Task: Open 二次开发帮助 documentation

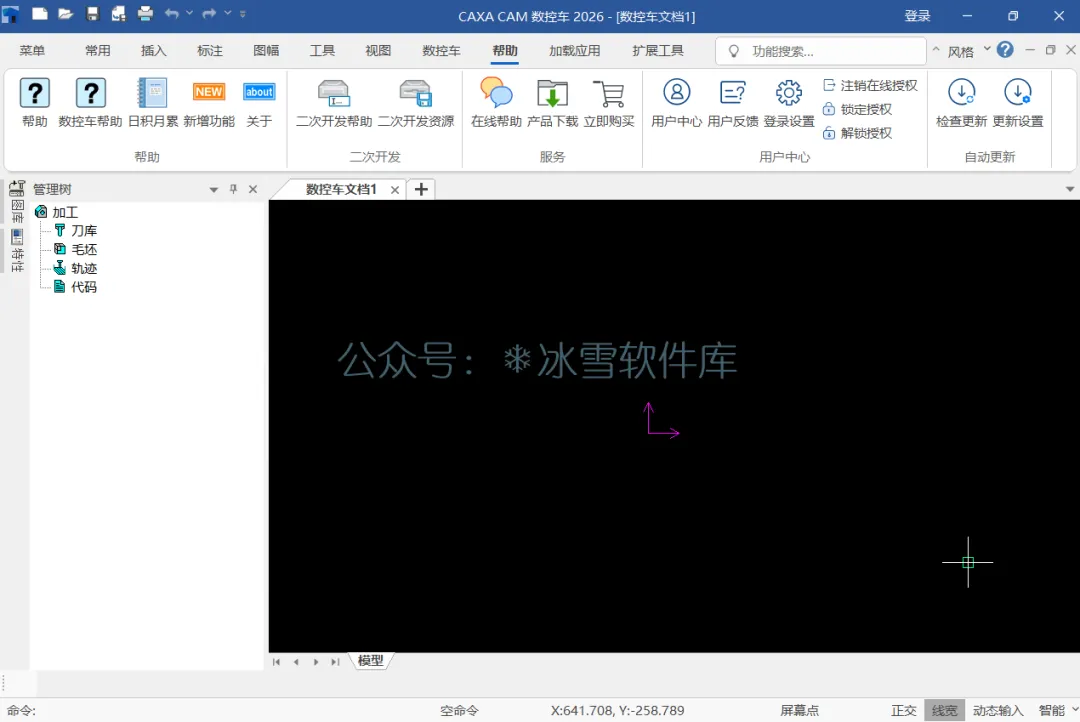Action: click(334, 103)
